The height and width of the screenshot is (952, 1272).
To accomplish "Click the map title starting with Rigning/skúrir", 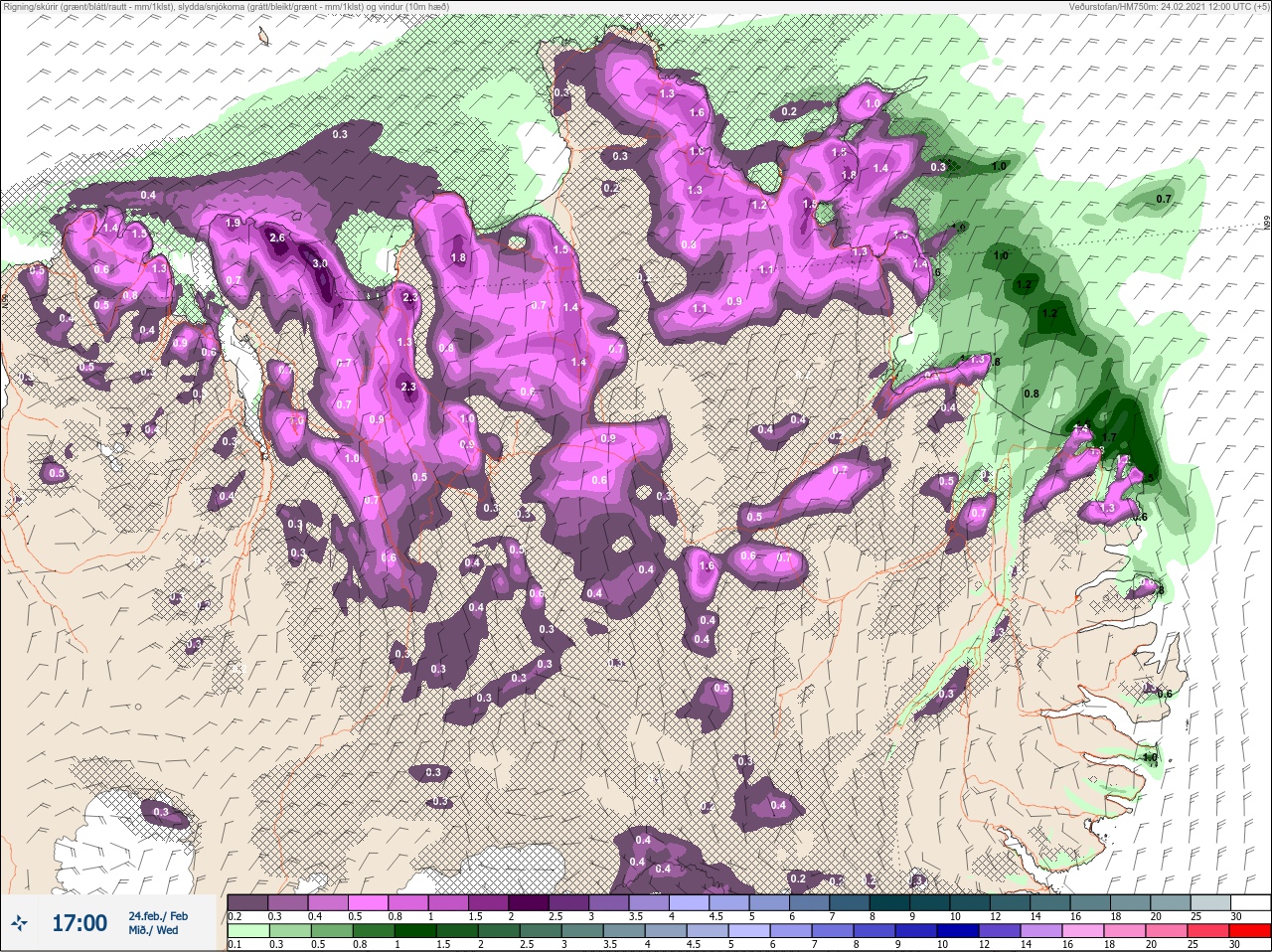I will point(226,7).
